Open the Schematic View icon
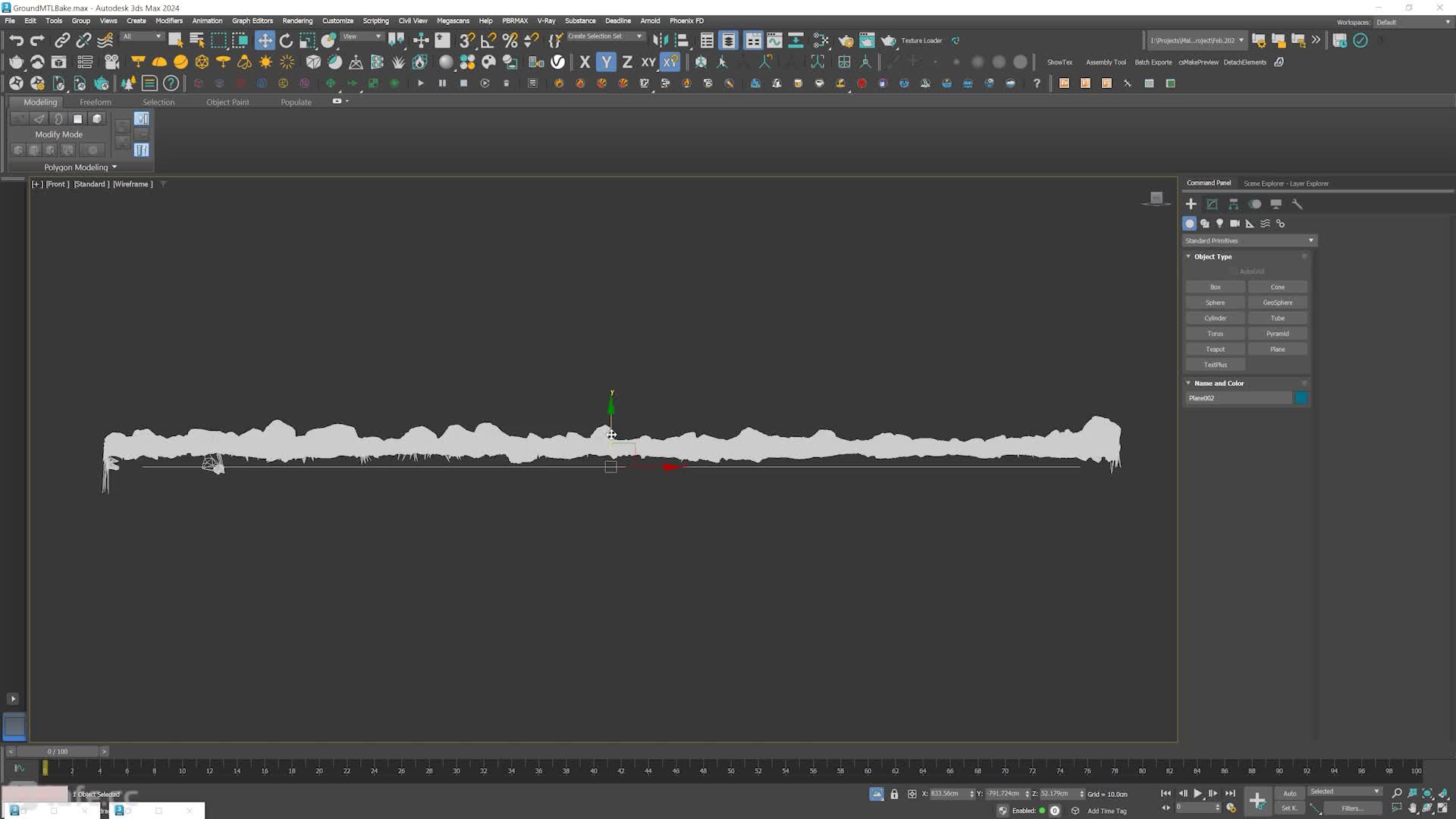The width and height of the screenshot is (1456, 819). coord(795,40)
